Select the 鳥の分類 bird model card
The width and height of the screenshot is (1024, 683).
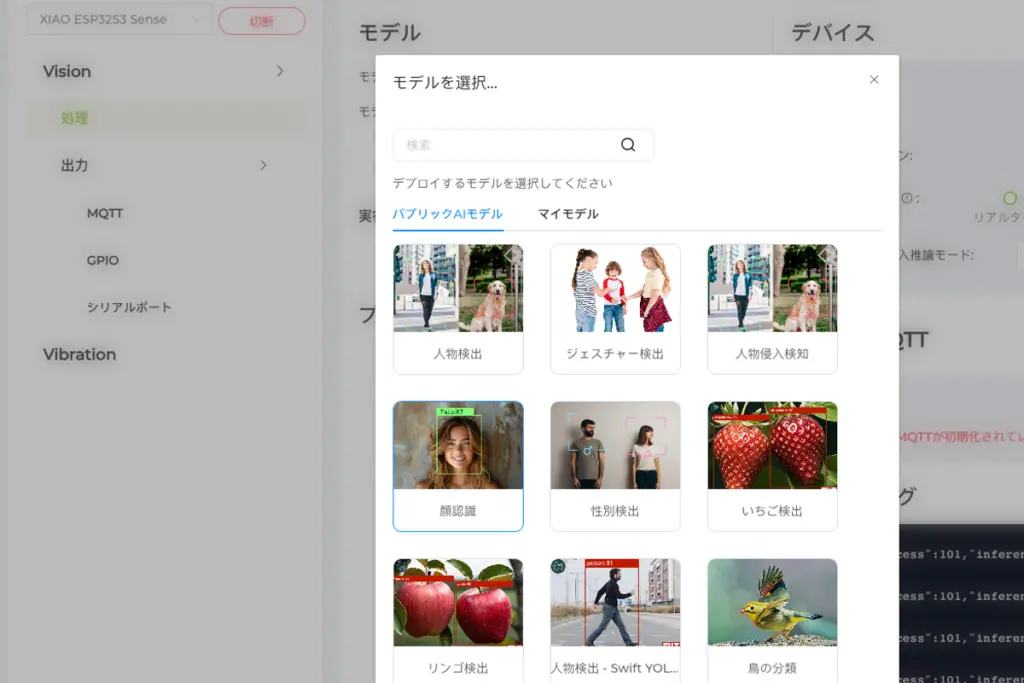tap(772, 620)
